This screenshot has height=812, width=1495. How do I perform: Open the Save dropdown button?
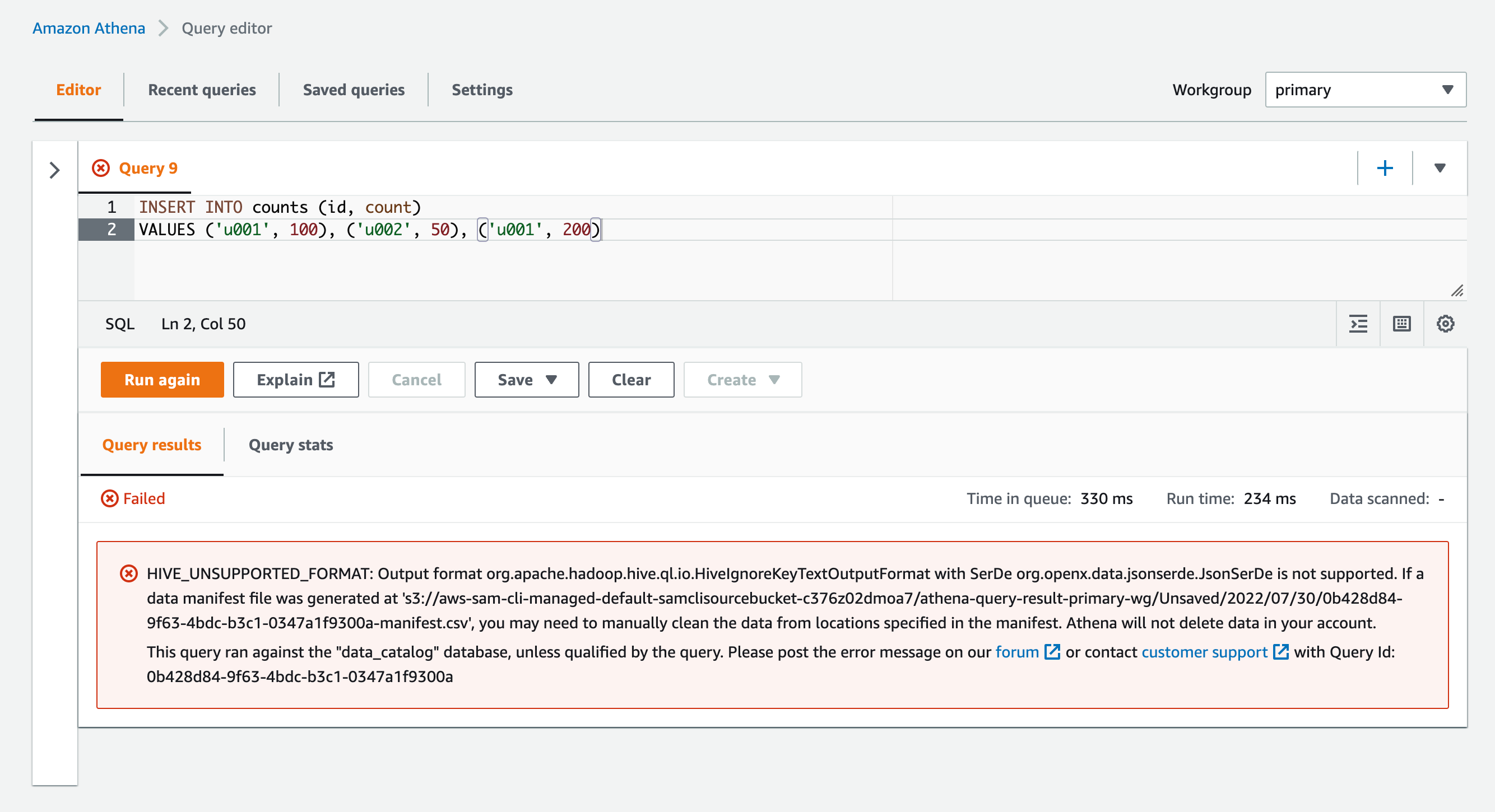tap(526, 380)
